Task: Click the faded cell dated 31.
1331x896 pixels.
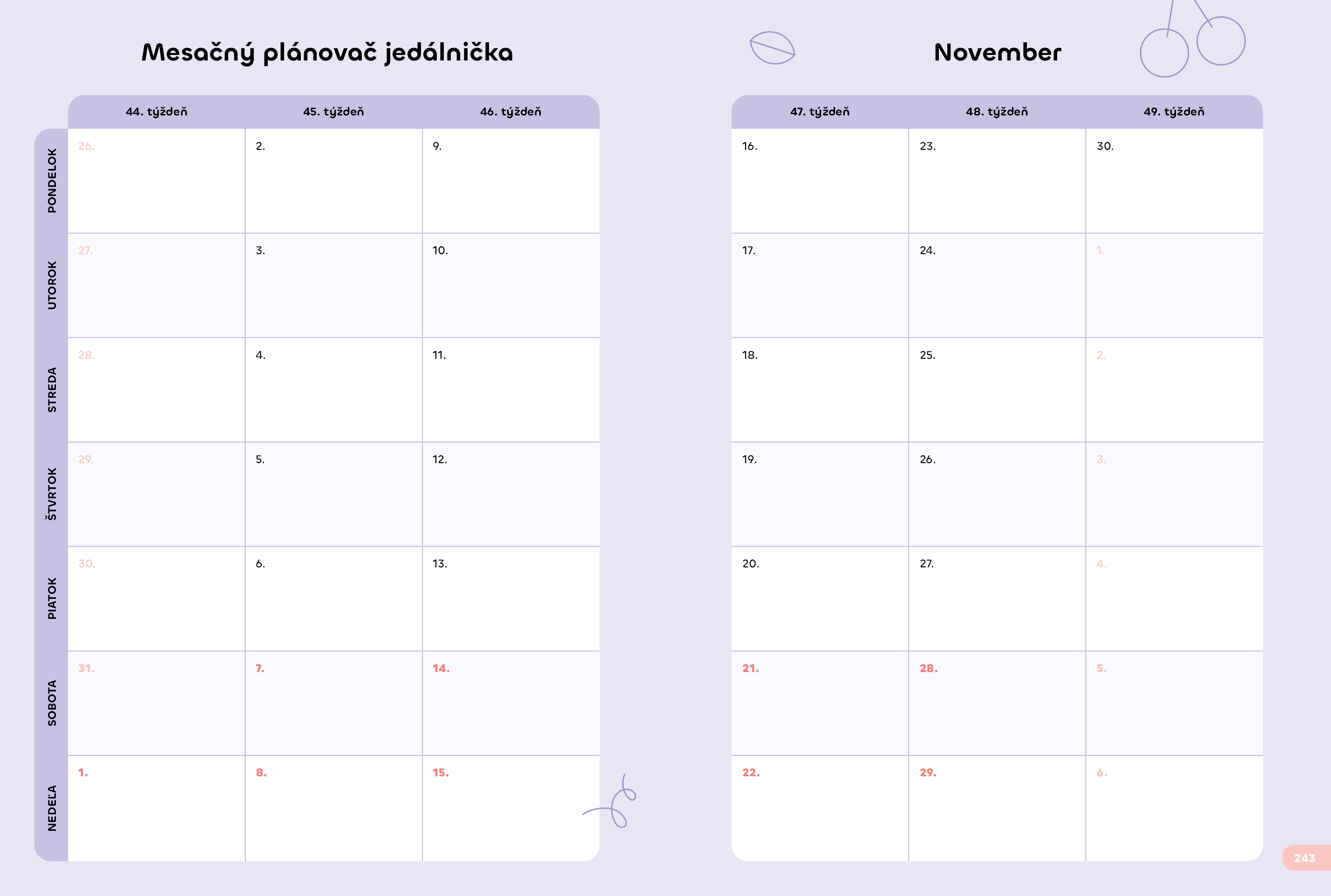Action: pos(156,703)
